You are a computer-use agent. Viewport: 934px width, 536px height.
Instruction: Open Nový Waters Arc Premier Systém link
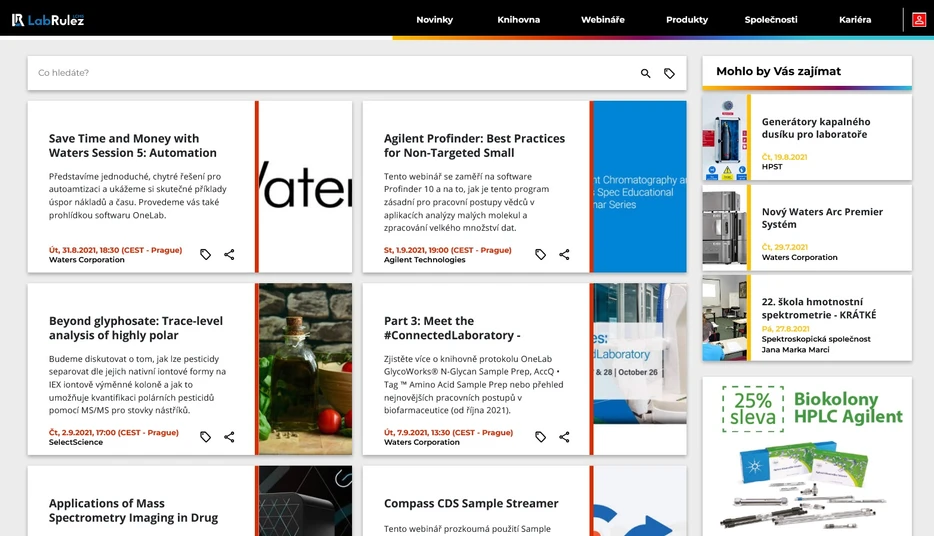point(822,218)
